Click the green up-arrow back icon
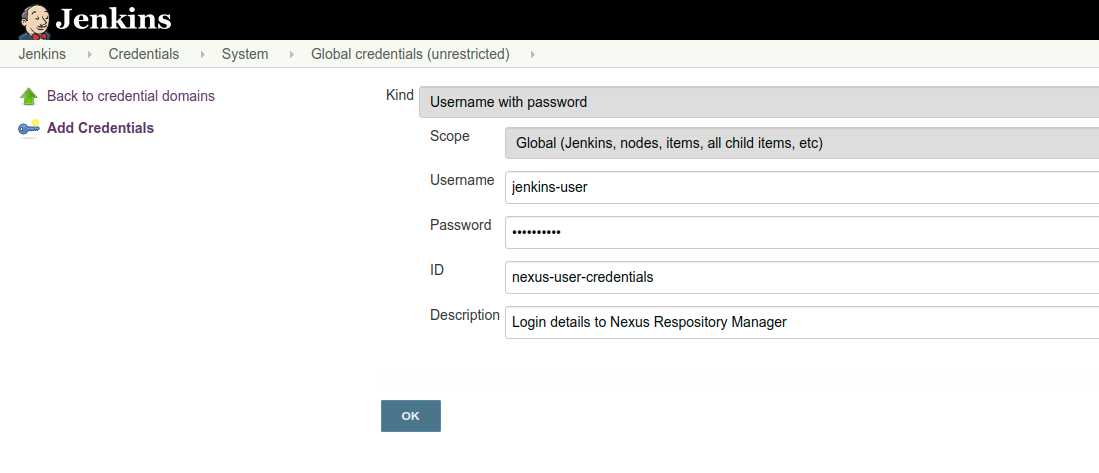1099x473 pixels. pyautogui.click(x=29, y=97)
